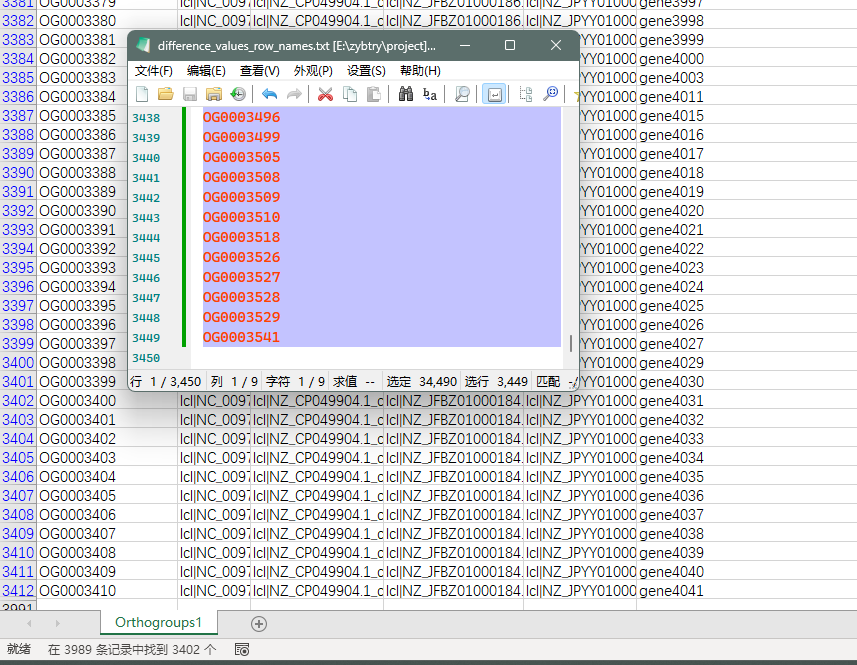Click lcl|NZ_CP049904.1 cell in Excel row 3408
This screenshot has width=857, height=665.
coord(317,515)
